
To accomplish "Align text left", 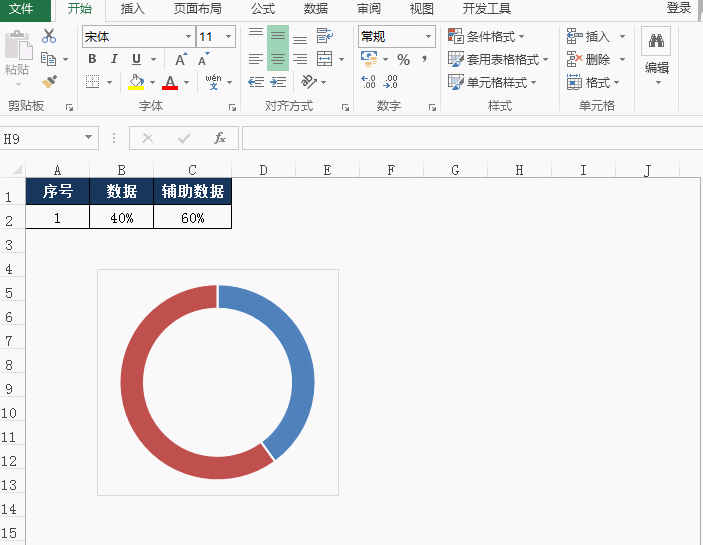I will tap(256, 59).
